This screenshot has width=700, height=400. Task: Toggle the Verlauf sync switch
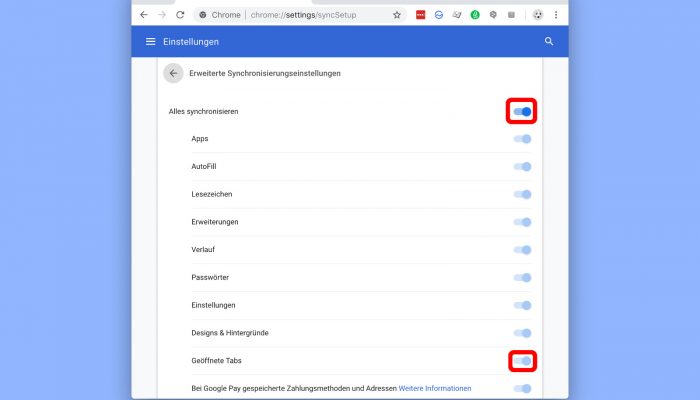point(522,250)
